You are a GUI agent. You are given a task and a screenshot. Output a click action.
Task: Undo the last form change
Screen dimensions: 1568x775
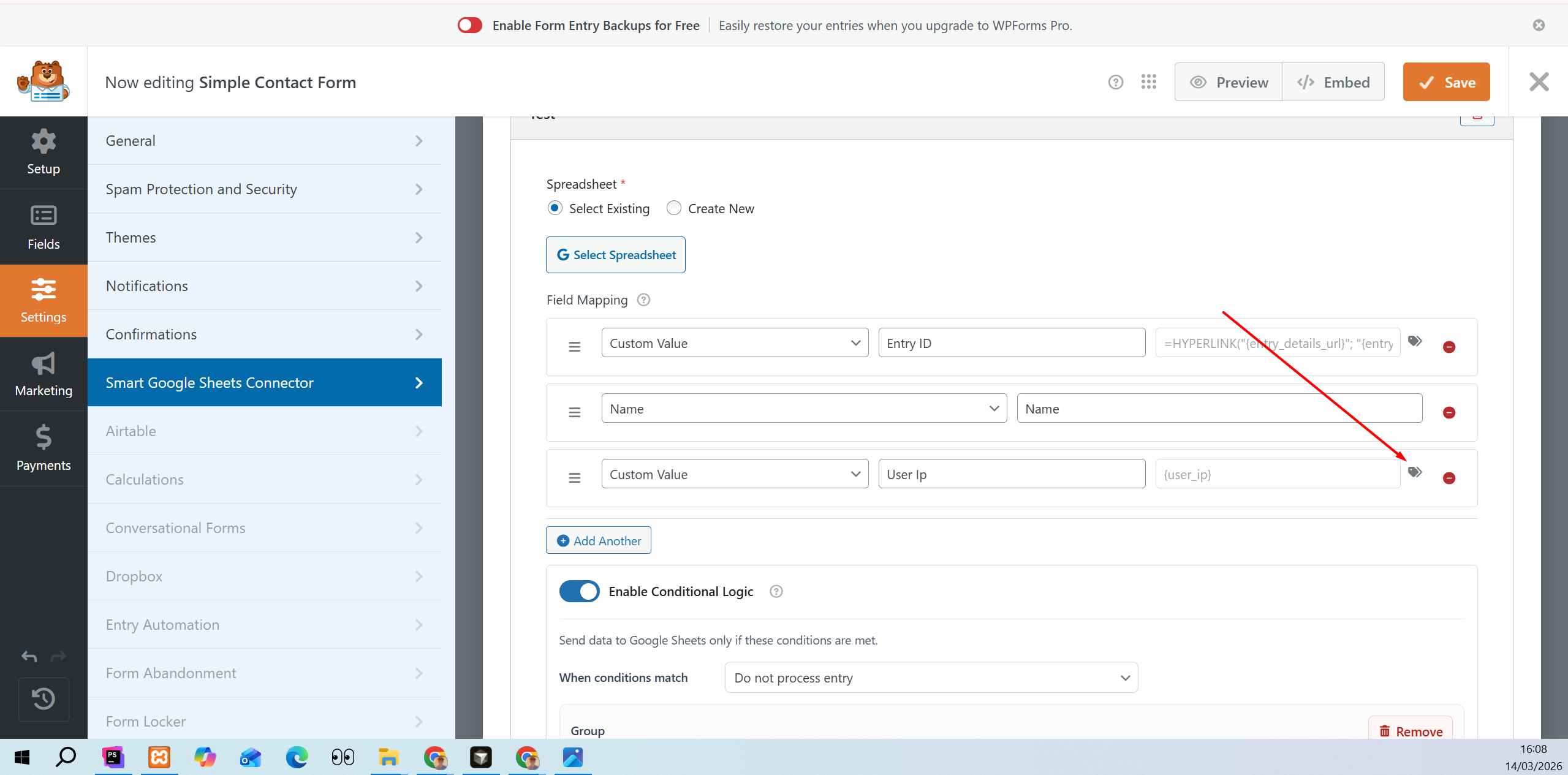click(29, 657)
